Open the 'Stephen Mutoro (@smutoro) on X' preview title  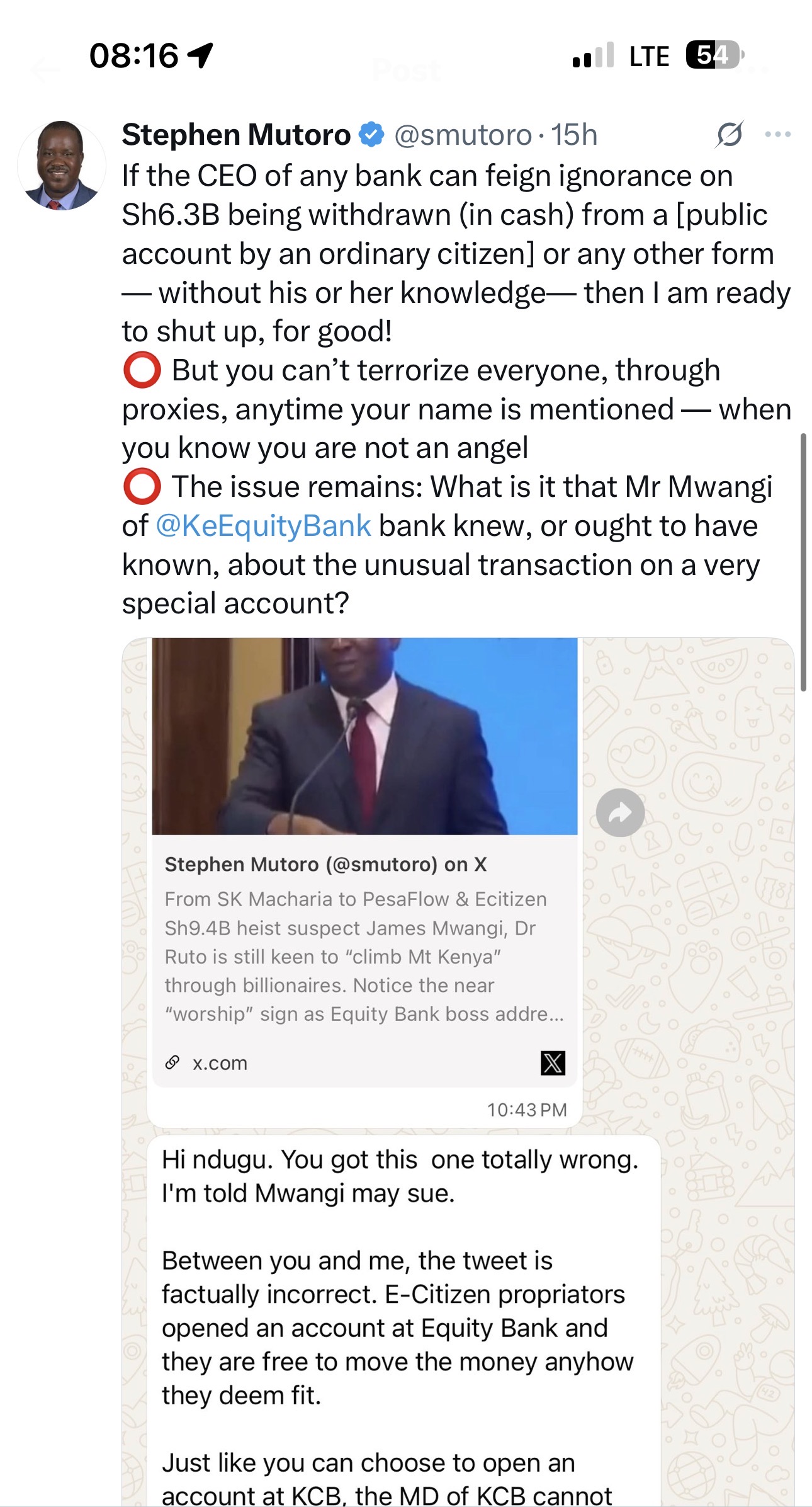click(x=325, y=865)
